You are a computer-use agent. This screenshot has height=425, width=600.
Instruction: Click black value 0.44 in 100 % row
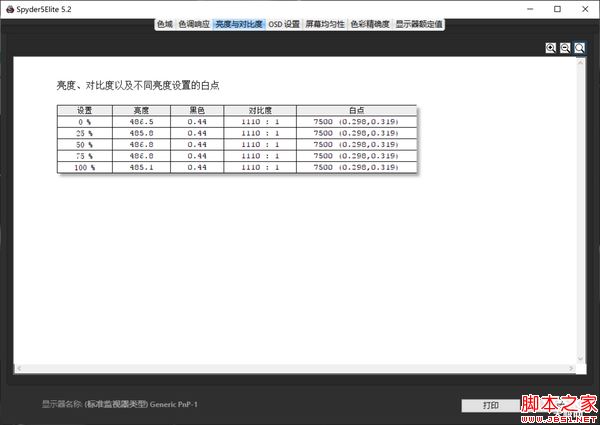coord(197,168)
